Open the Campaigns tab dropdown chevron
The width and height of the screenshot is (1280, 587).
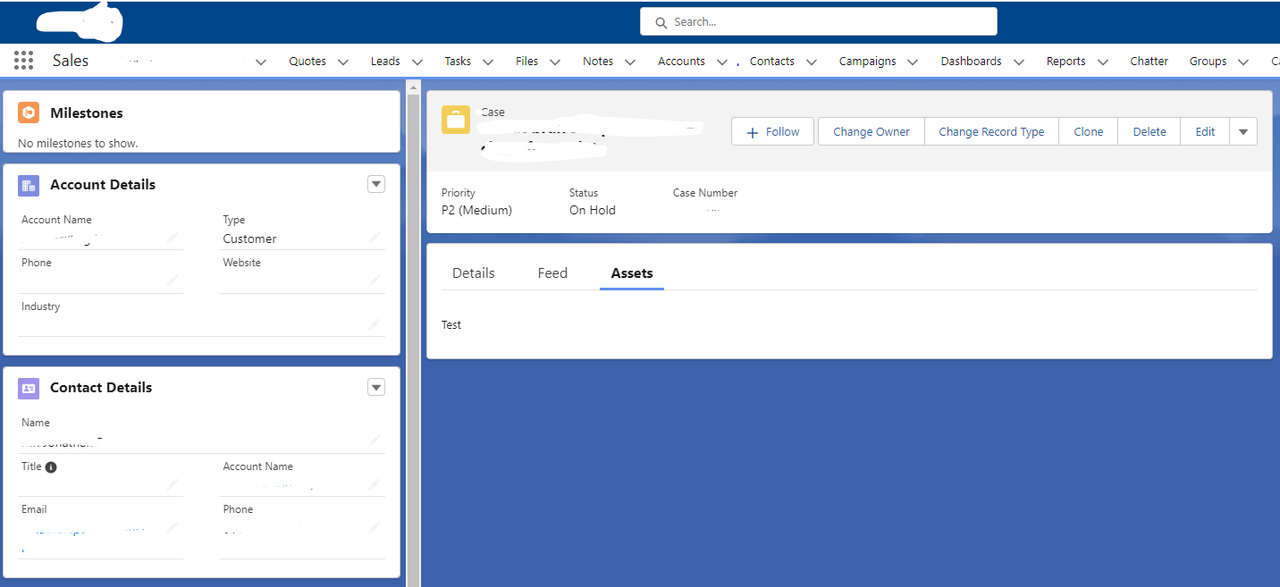click(x=913, y=62)
